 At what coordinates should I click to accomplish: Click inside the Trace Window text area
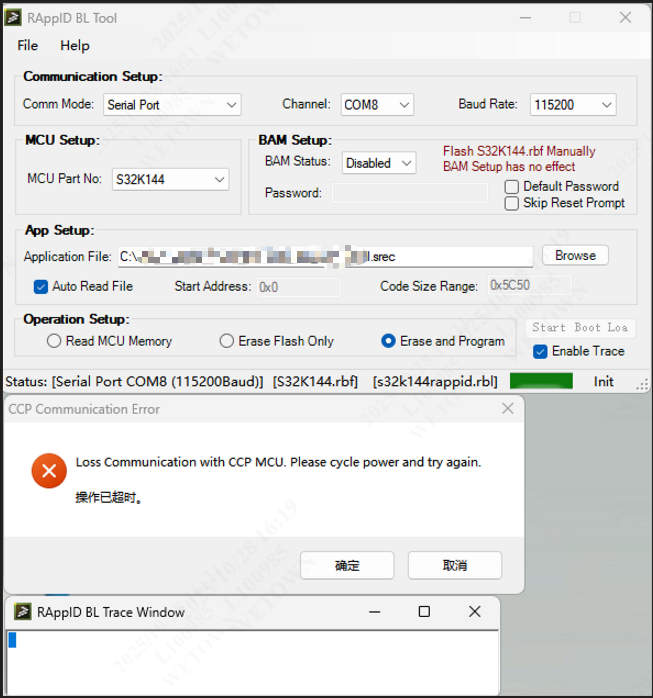point(252,662)
